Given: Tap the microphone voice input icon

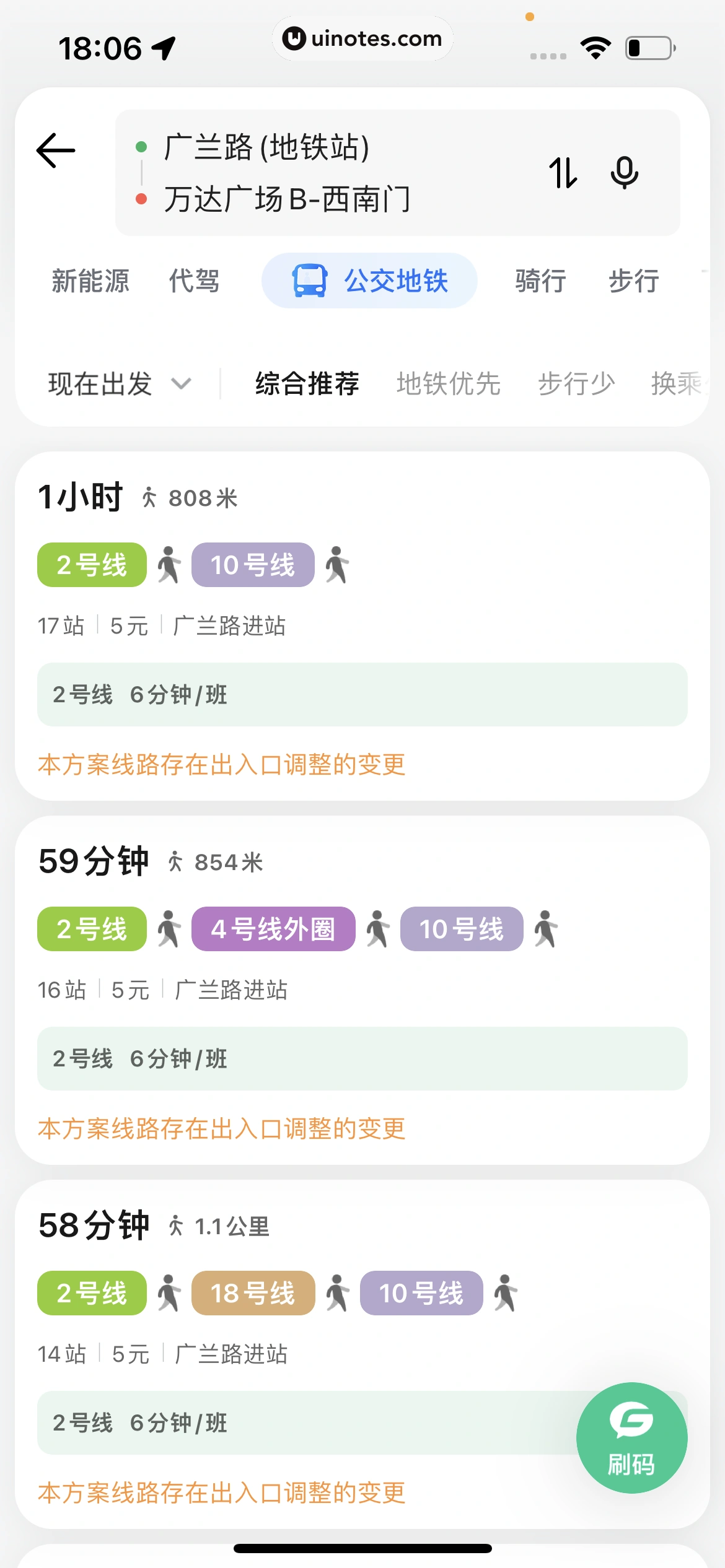Looking at the screenshot, I should (x=624, y=173).
